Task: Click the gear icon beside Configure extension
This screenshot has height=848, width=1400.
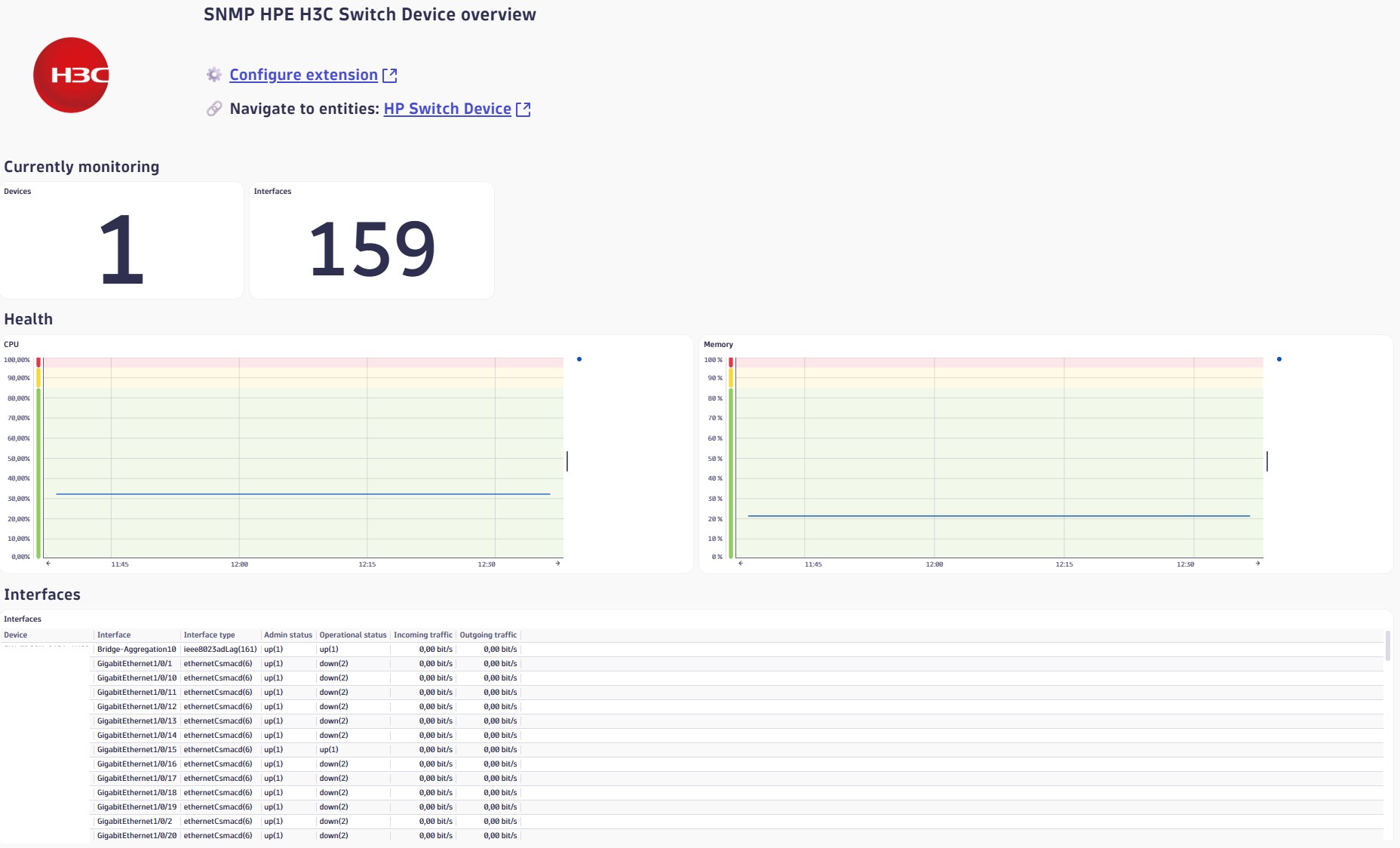Action: 213,74
